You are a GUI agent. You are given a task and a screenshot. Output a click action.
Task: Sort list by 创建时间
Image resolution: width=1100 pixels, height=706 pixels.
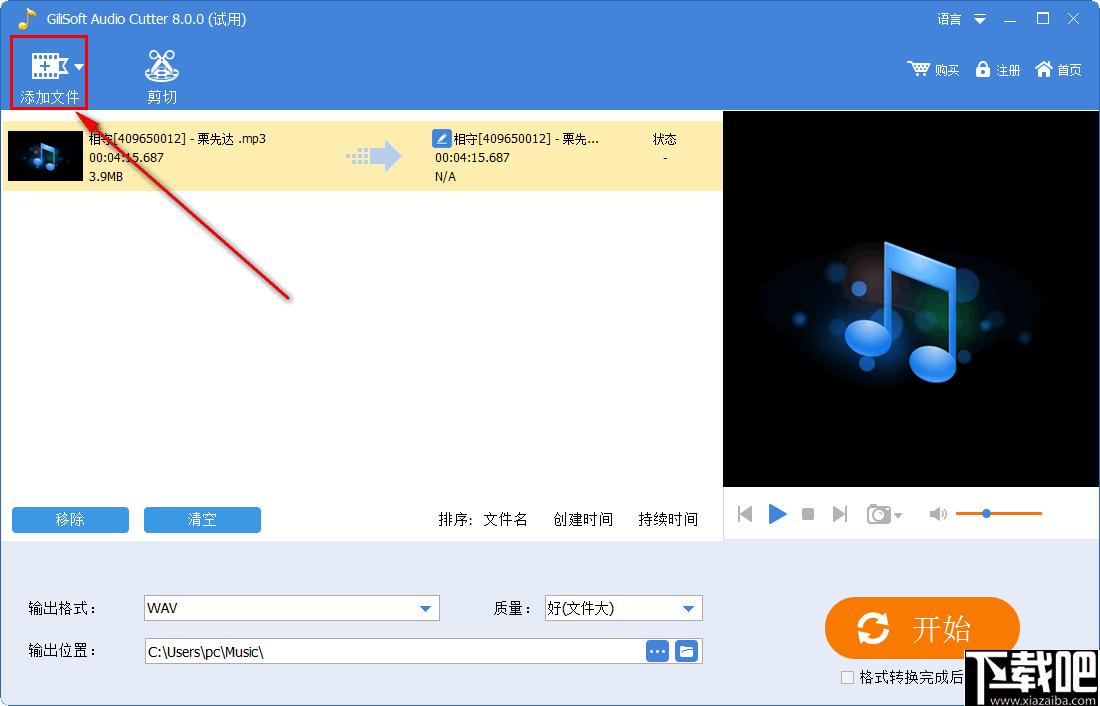tap(583, 519)
